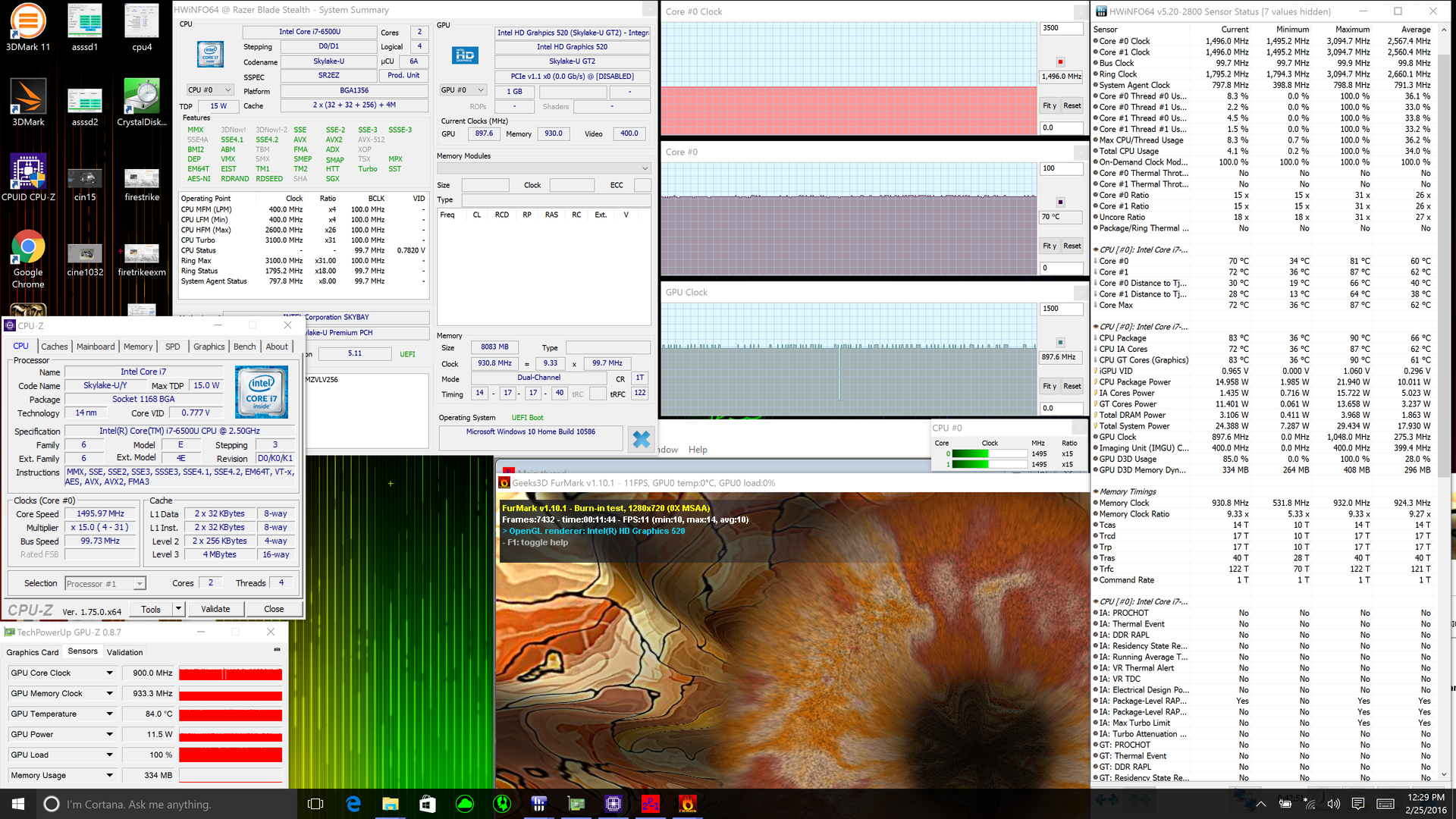1456x819 pixels.
Task: Click the 3500 max value field on Core #0 Clock
Action: (x=1060, y=28)
